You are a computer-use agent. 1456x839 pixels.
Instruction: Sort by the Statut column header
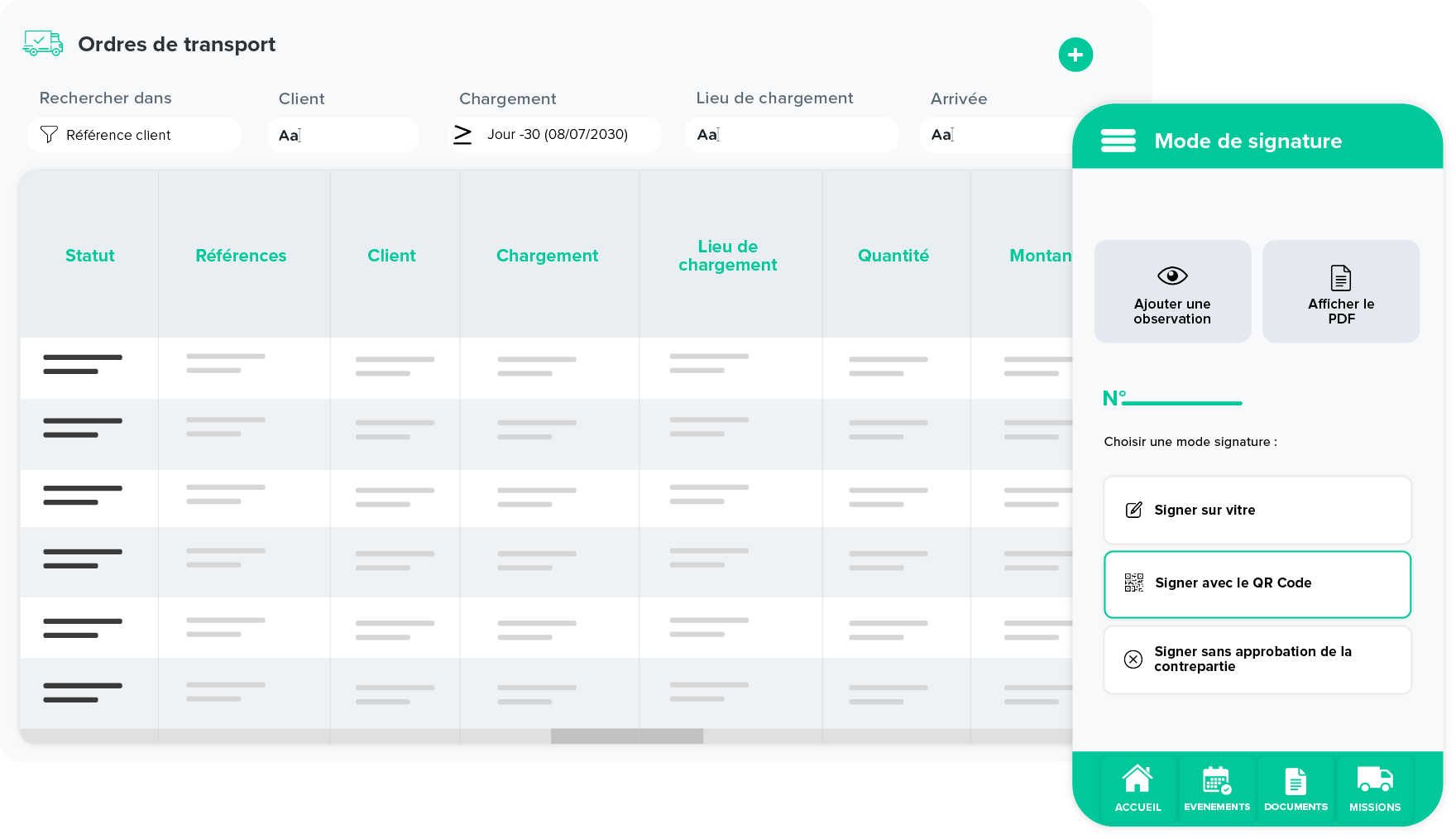pyautogui.click(x=89, y=256)
